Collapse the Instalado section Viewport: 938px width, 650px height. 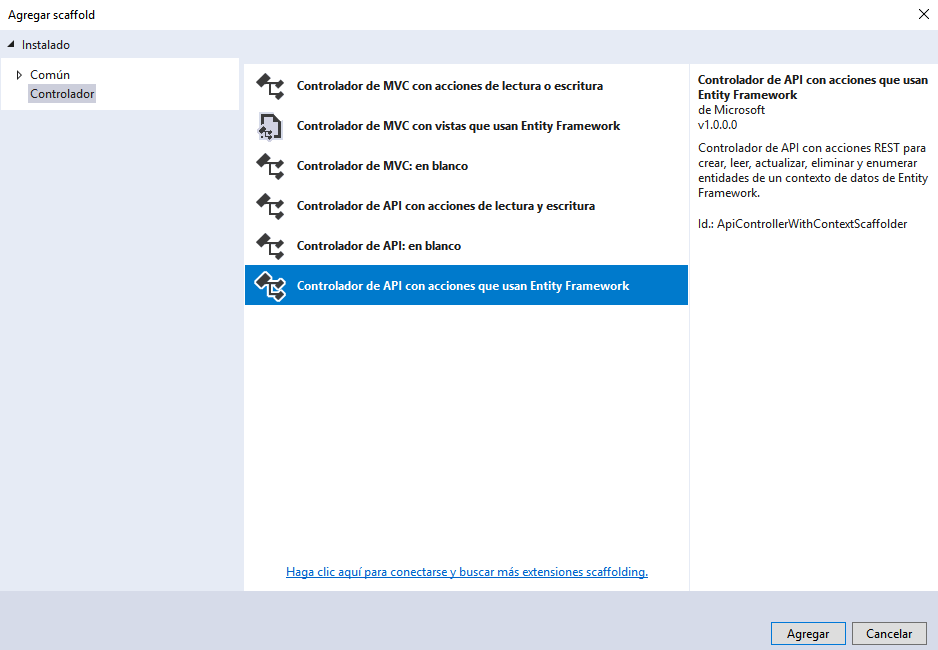coord(11,44)
